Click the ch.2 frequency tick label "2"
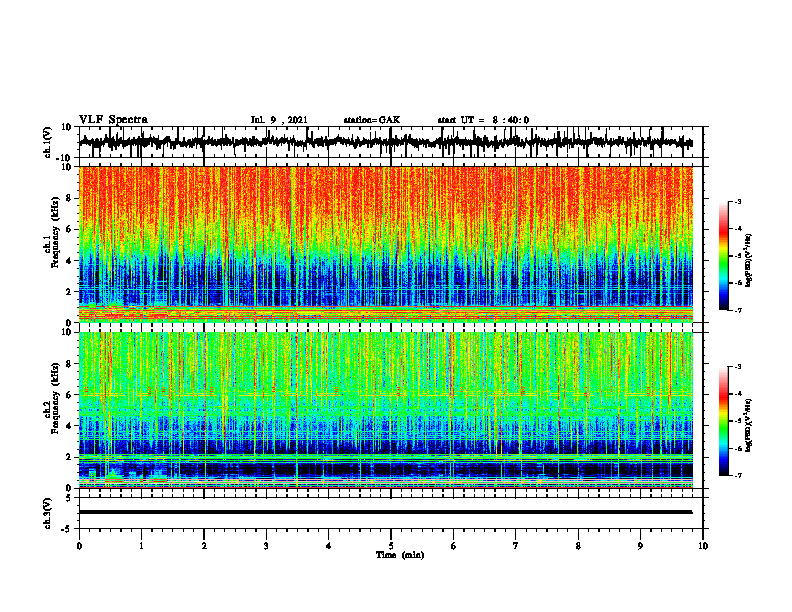This screenshot has width=792, height=612. point(69,457)
